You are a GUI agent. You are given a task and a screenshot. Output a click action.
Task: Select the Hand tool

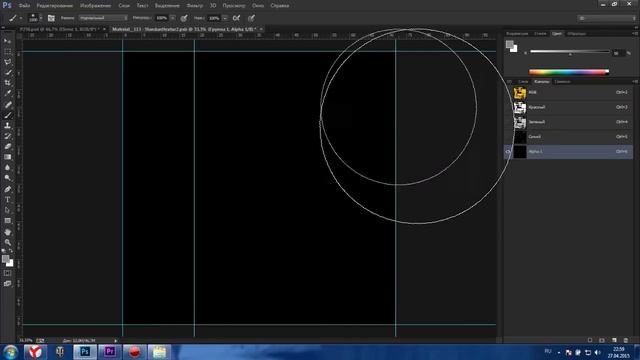click(7, 232)
